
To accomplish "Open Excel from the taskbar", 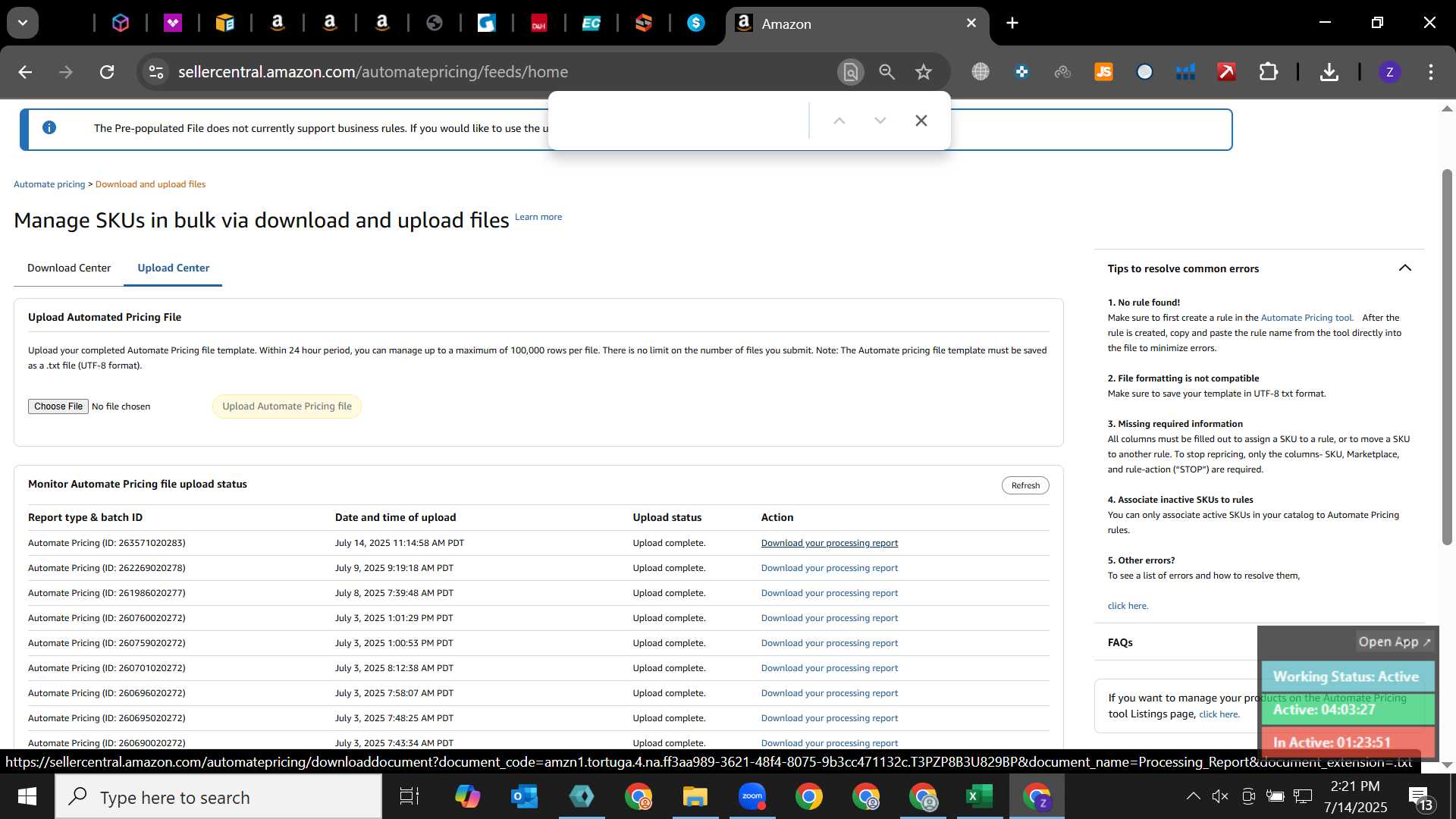I will [978, 796].
